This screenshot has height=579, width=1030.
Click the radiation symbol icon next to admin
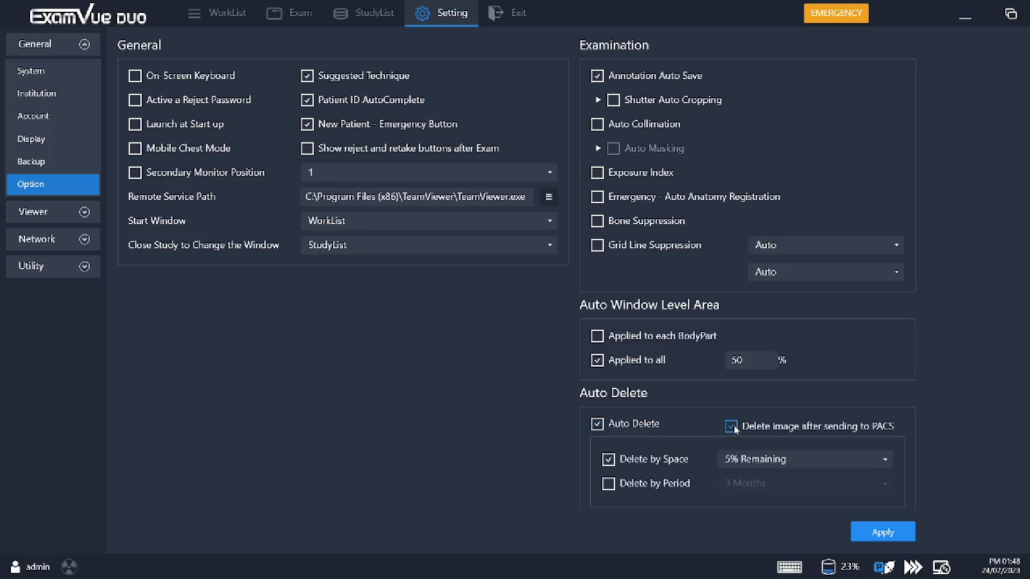pyautogui.click(x=68, y=567)
